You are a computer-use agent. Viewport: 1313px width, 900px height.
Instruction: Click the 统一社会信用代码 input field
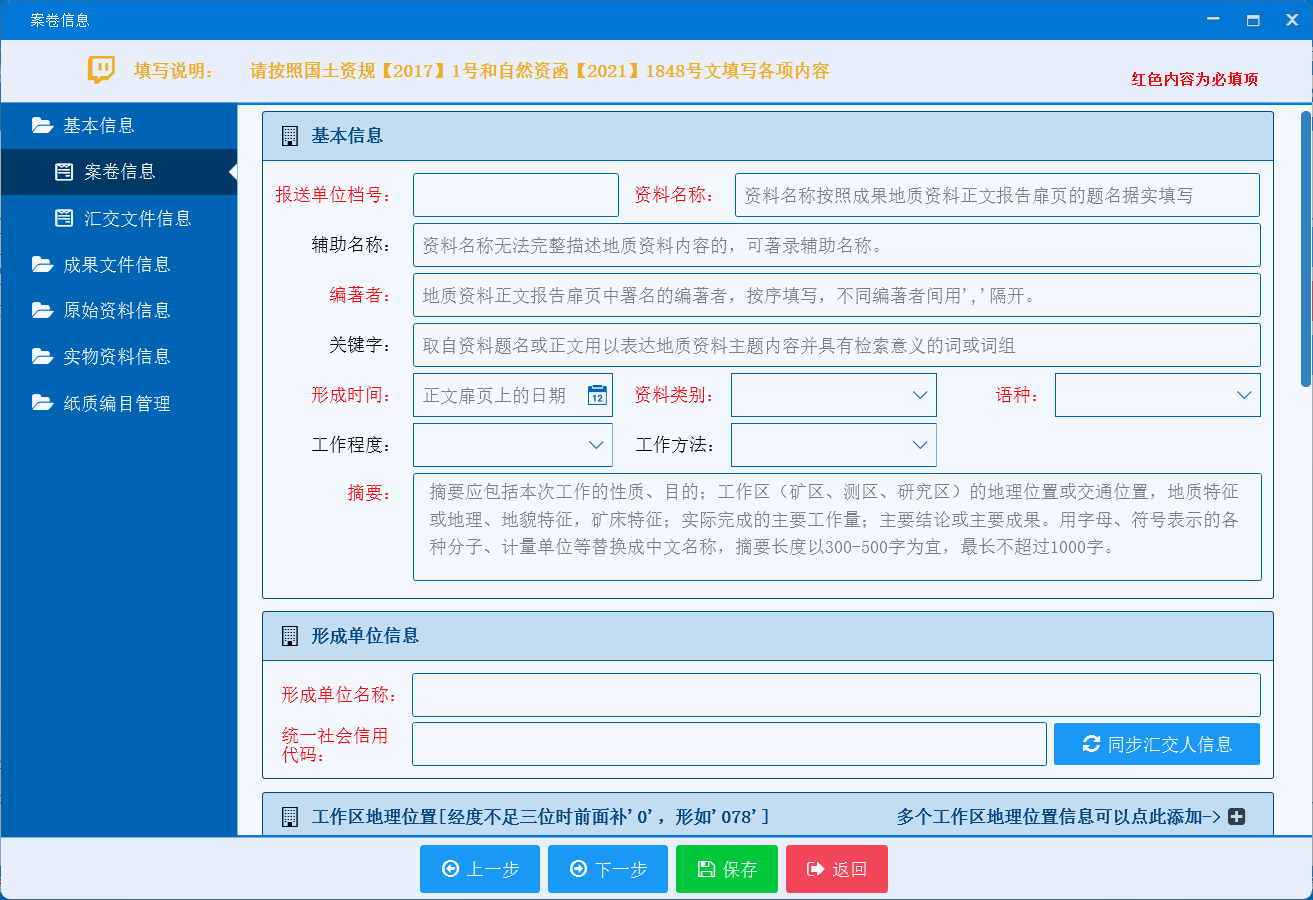coord(730,744)
